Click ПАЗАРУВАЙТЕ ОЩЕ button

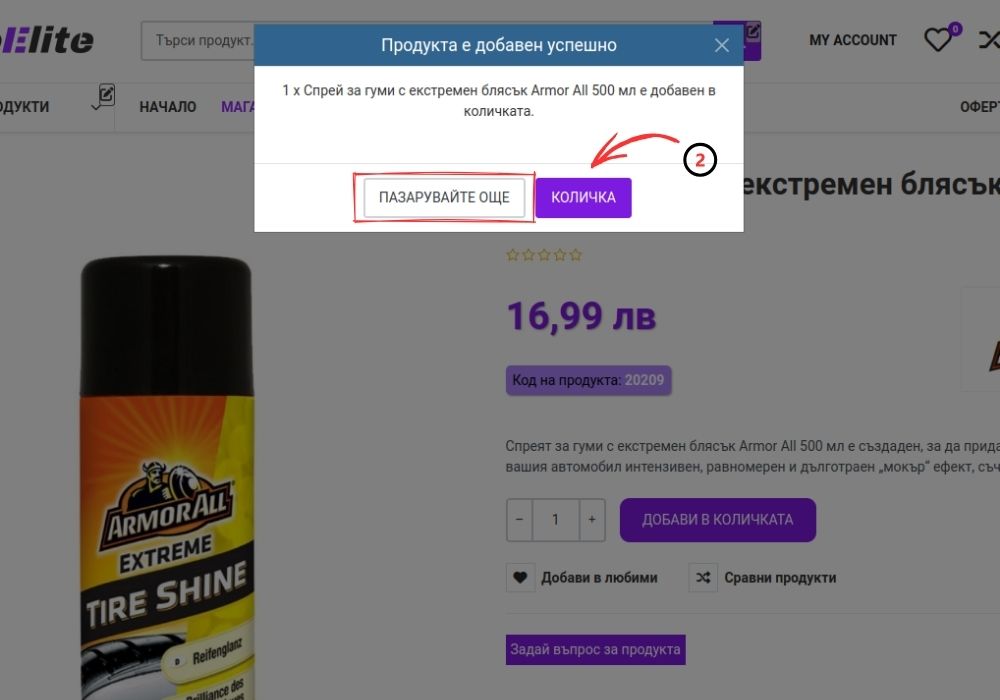click(x=444, y=198)
